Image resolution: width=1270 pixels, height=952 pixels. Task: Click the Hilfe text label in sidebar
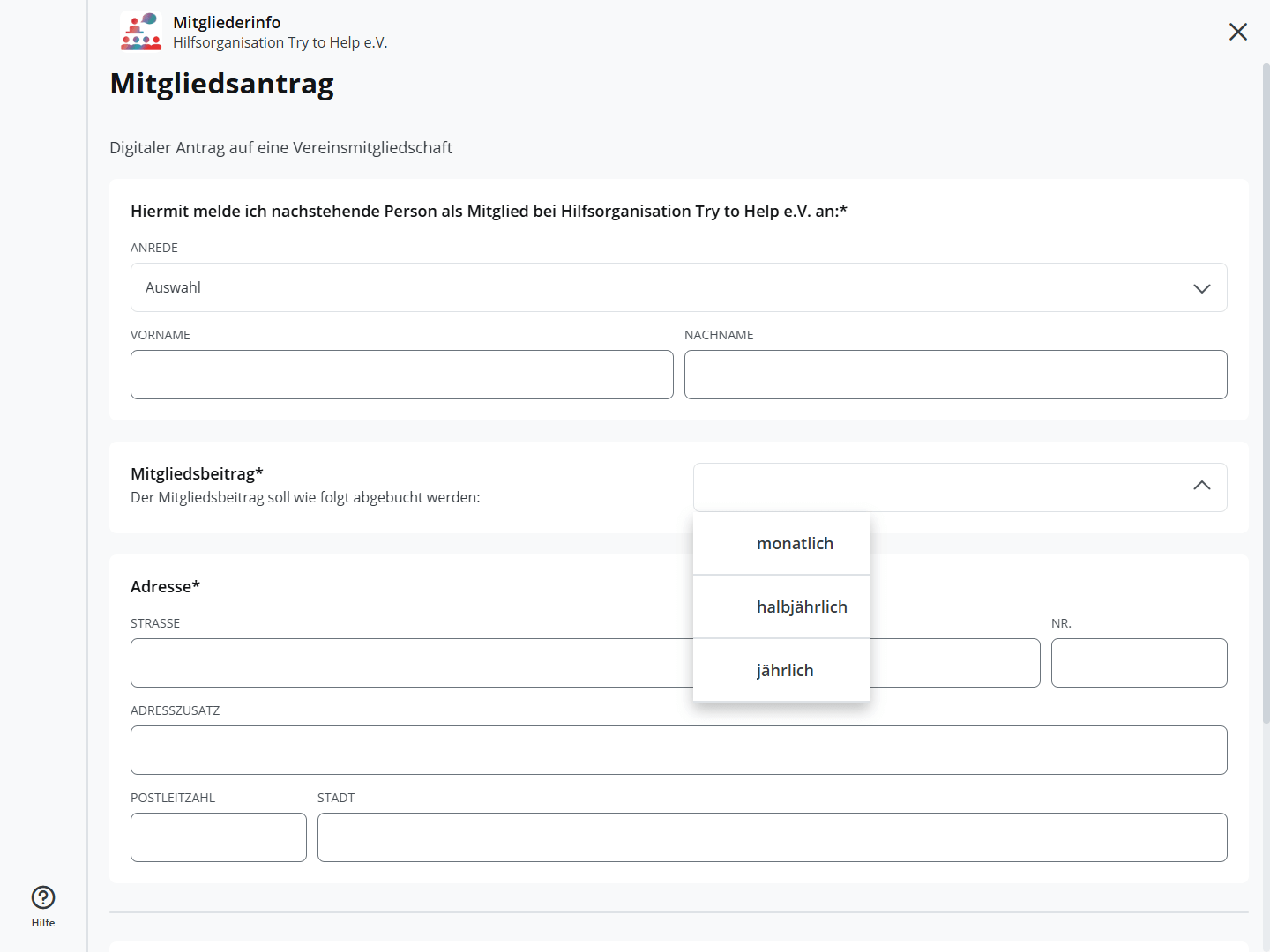pos(43,923)
